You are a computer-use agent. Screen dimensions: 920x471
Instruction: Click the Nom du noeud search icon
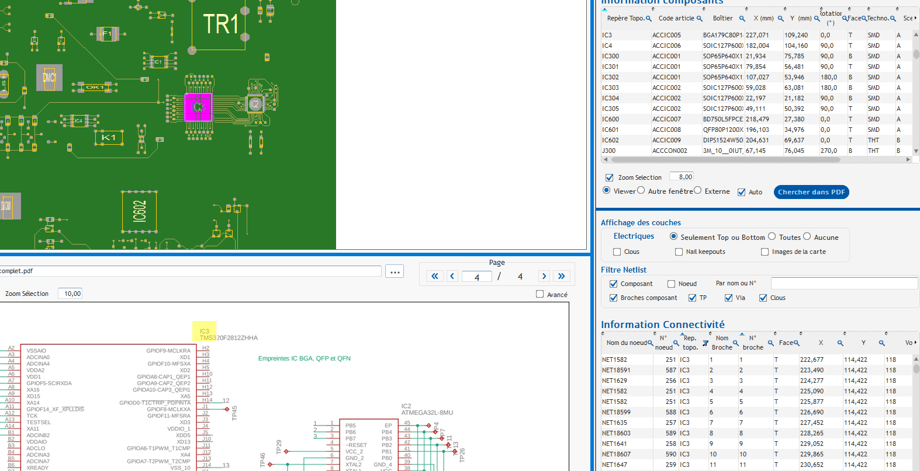point(650,343)
